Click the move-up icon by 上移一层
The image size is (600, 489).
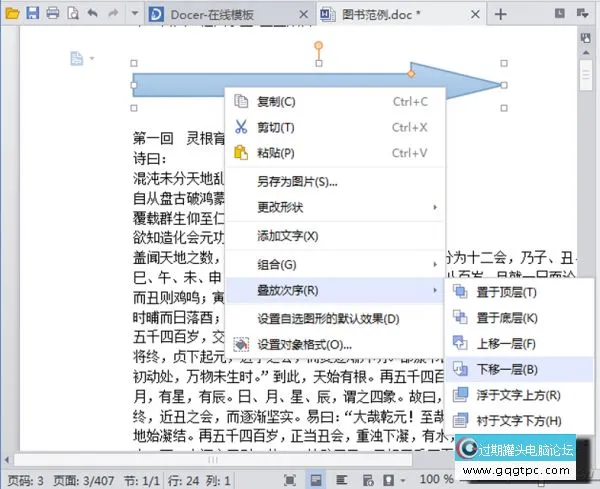pos(460,343)
